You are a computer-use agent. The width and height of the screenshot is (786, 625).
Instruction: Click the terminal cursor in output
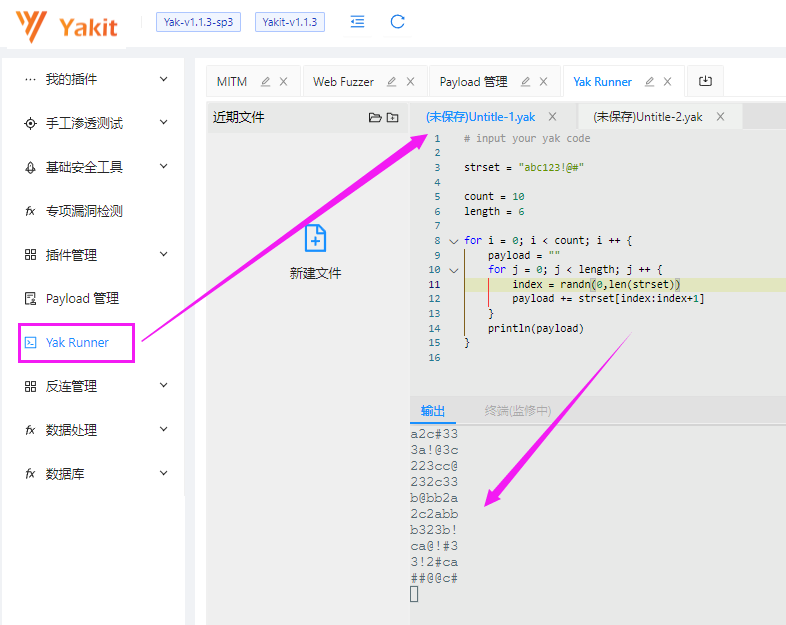point(414,594)
